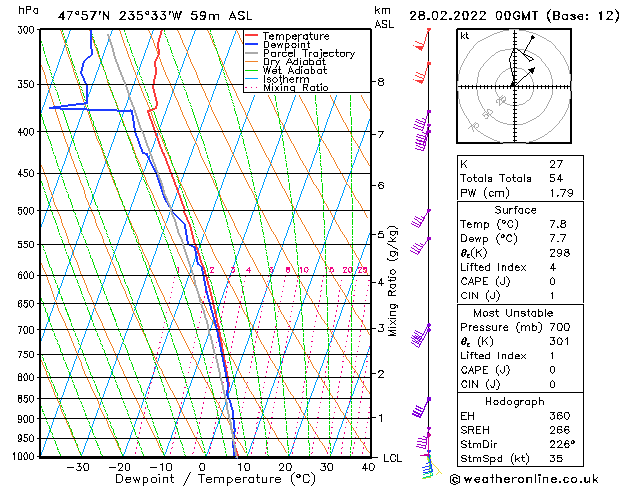Click the "Surface" section heading

[515, 210]
